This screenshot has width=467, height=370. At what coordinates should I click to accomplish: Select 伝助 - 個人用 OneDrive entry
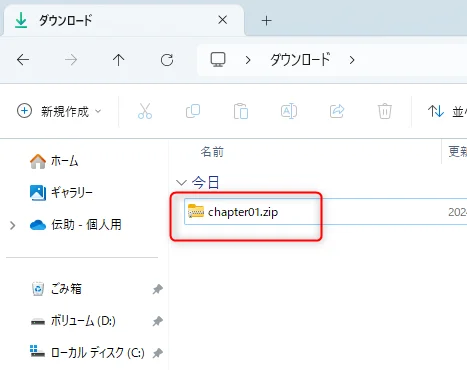click(x=76, y=225)
